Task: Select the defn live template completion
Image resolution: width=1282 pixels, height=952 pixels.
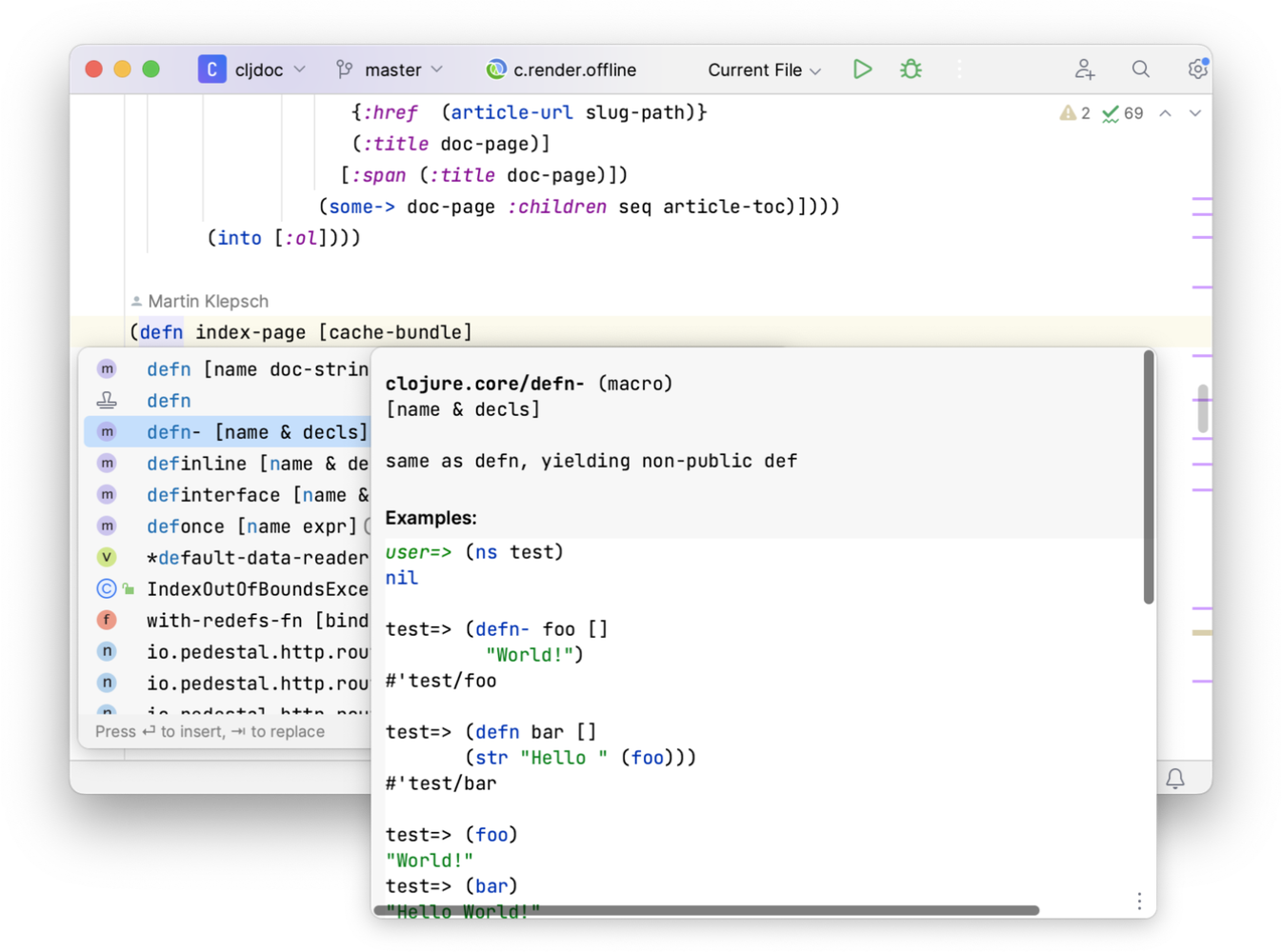Action: (228, 401)
